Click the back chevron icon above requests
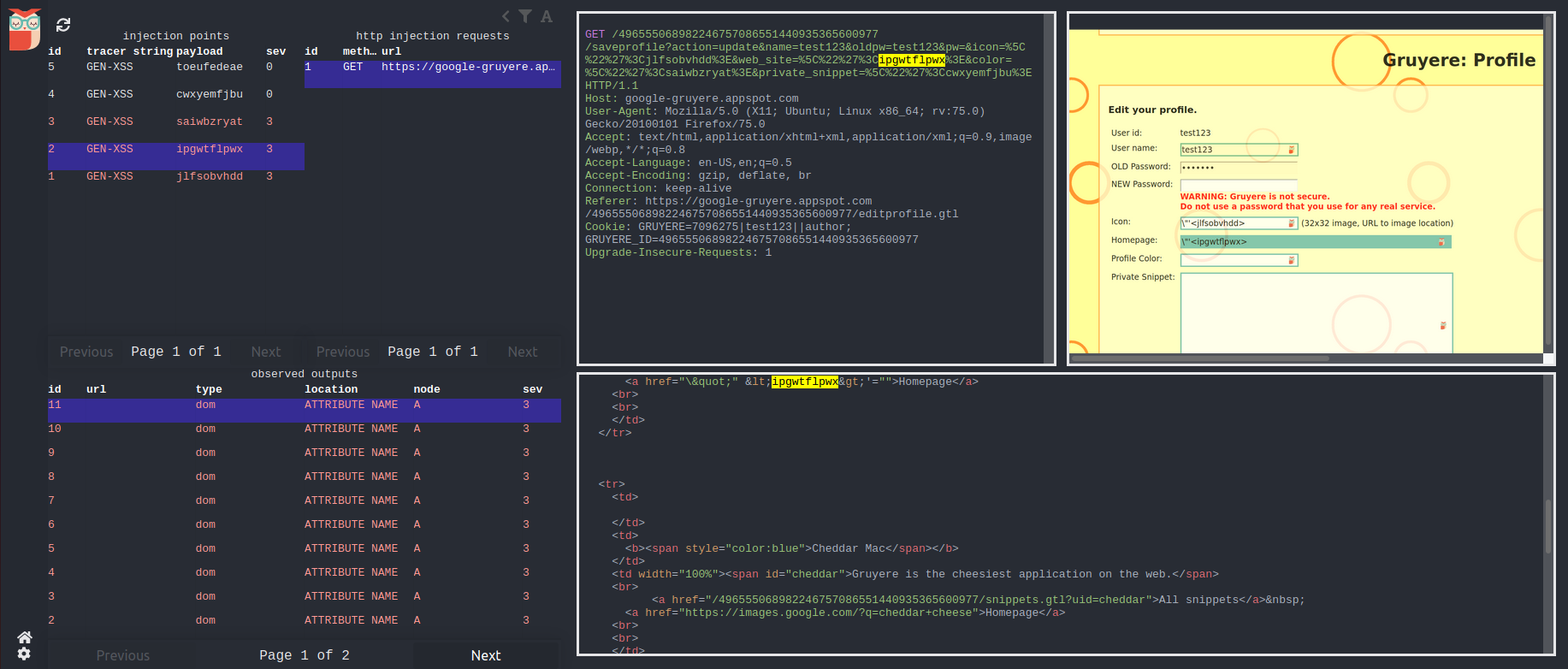 pyautogui.click(x=506, y=16)
